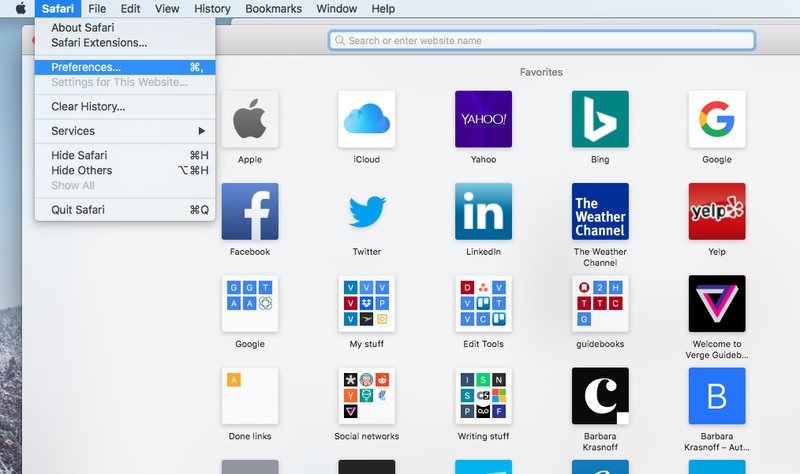Screen dimensions: 800x474
Task: Expand the Services submenu arrow
Action: pyautogui.click(x=202, y=131)
